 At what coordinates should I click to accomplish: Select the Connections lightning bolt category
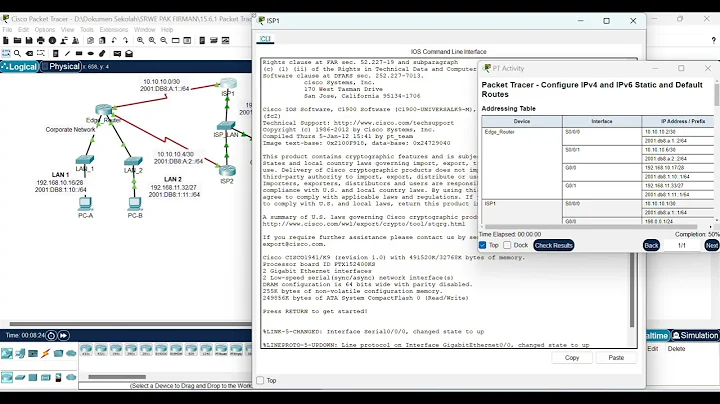[45, 353]
